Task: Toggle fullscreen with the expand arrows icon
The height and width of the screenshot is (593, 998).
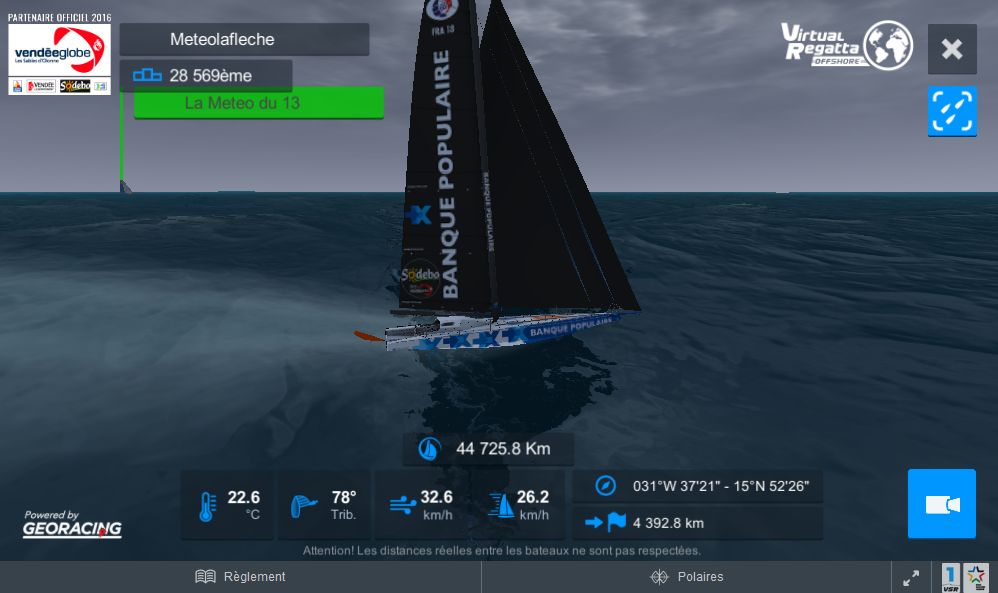Action: click(x=911, y=577)
